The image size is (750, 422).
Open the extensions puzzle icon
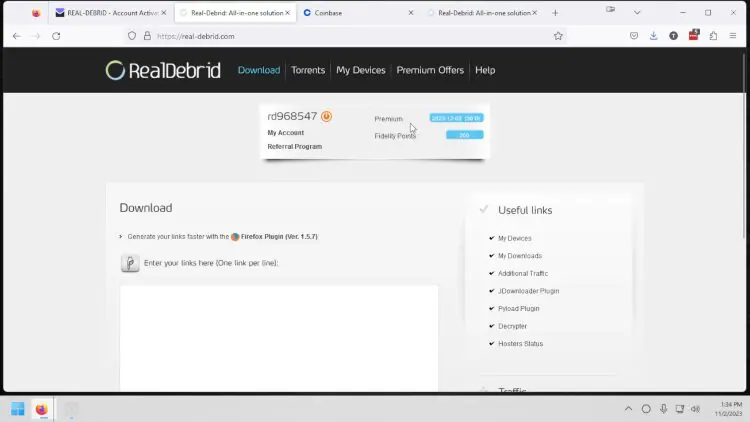pyautogui.click(x=713, y=36)
